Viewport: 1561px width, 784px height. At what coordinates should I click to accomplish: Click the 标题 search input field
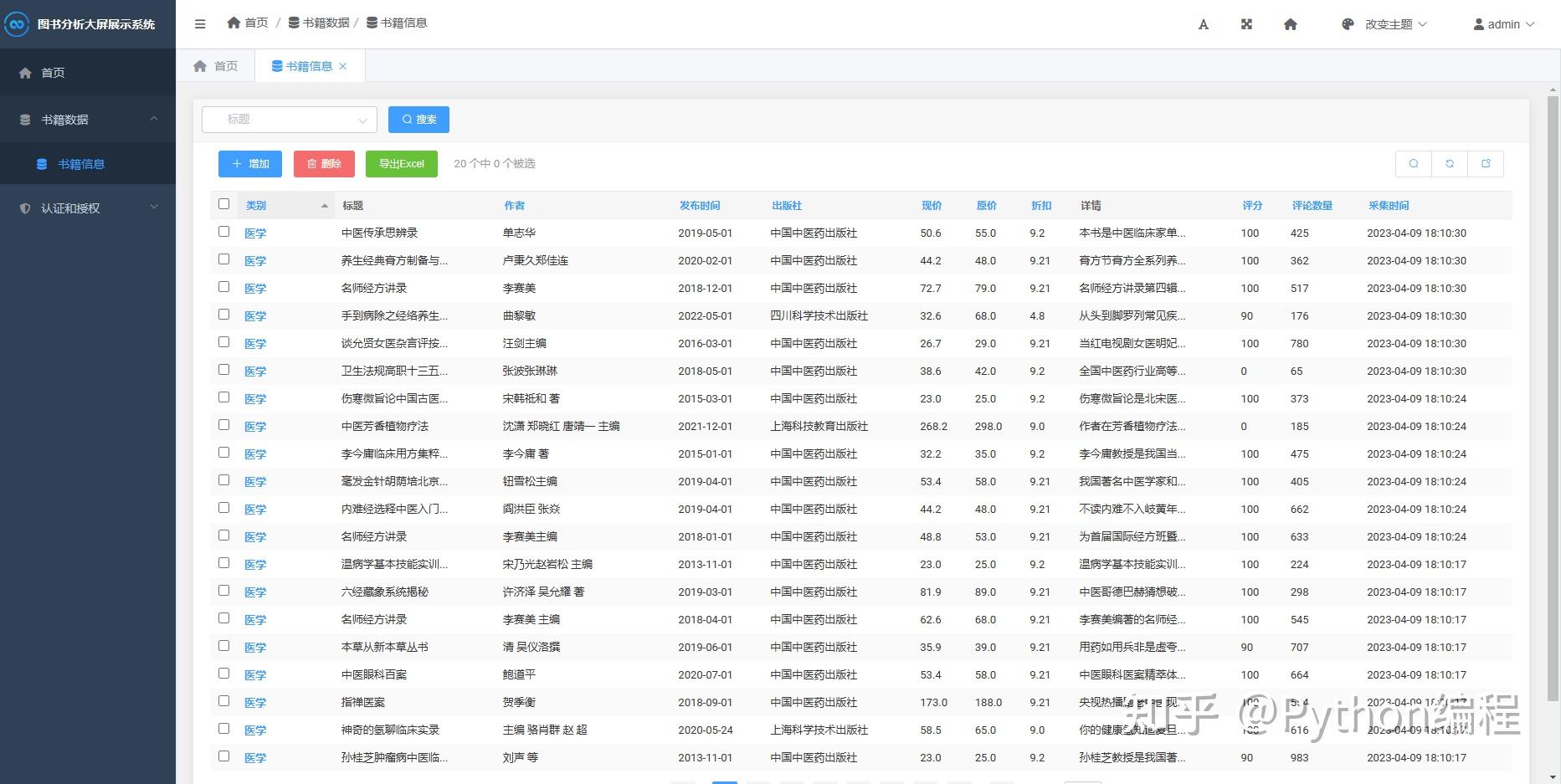(289, 119)
